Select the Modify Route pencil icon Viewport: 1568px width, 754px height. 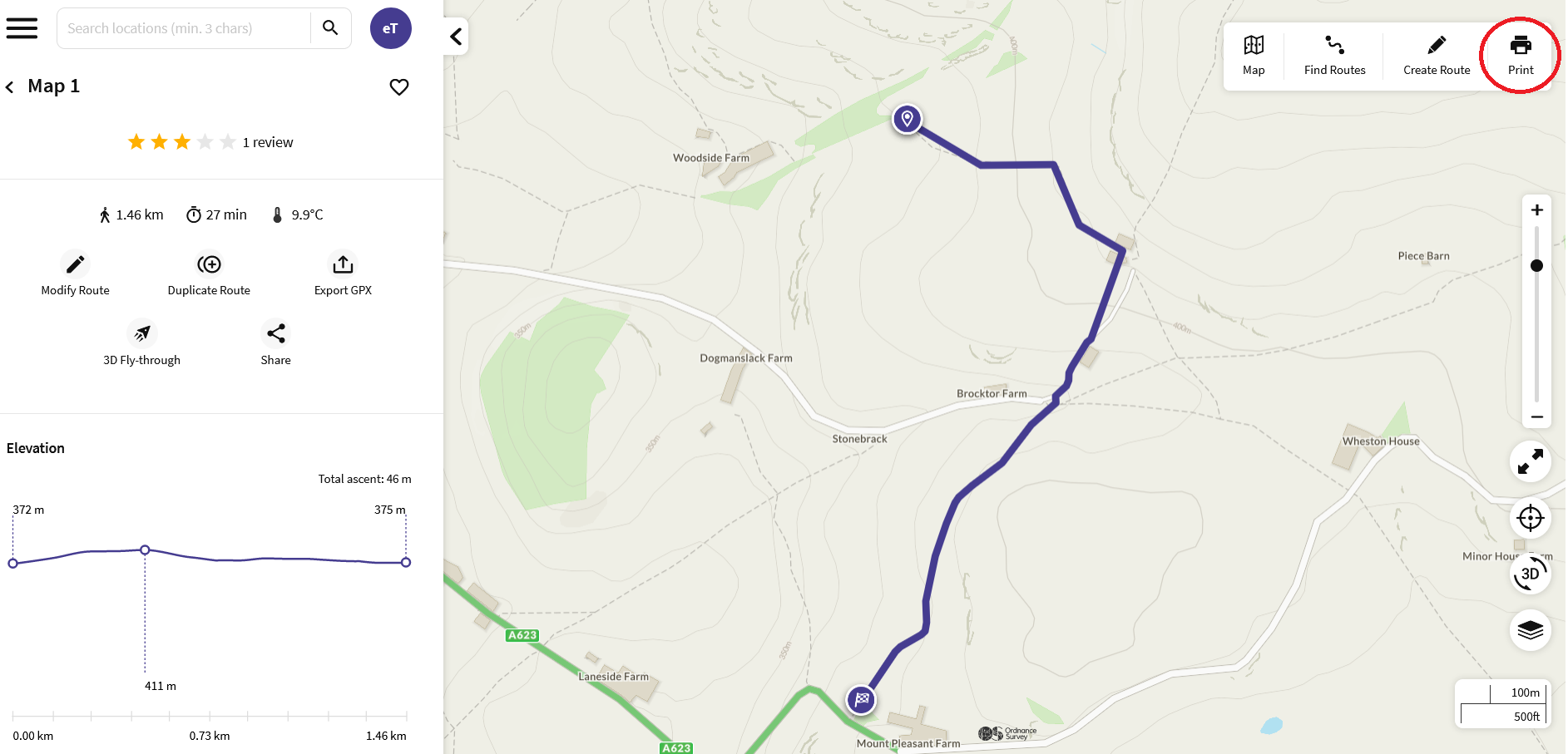[75, 264]
